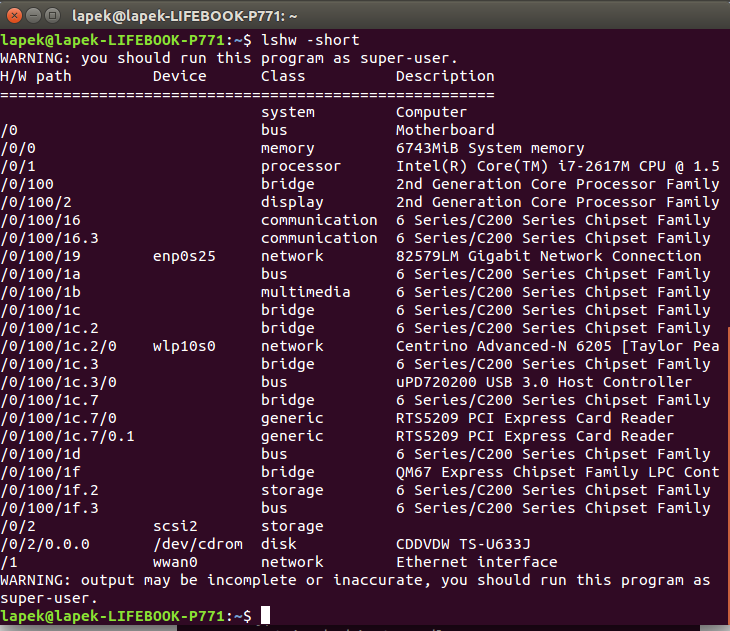Click the Intel(R) Core(TM) i7-2617M description

(558, 166)
